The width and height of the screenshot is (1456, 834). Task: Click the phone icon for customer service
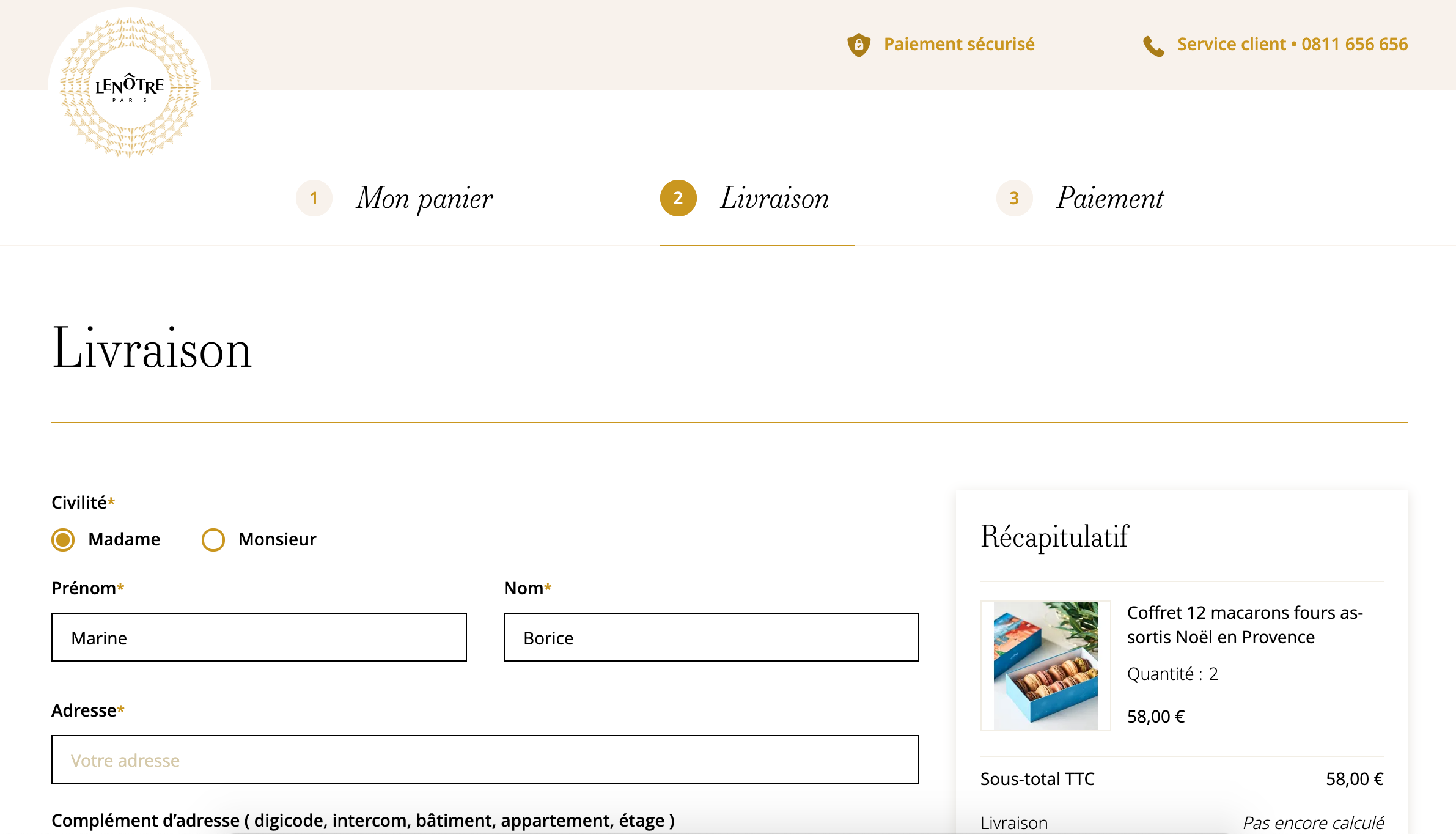click(x=1153, y=46)
